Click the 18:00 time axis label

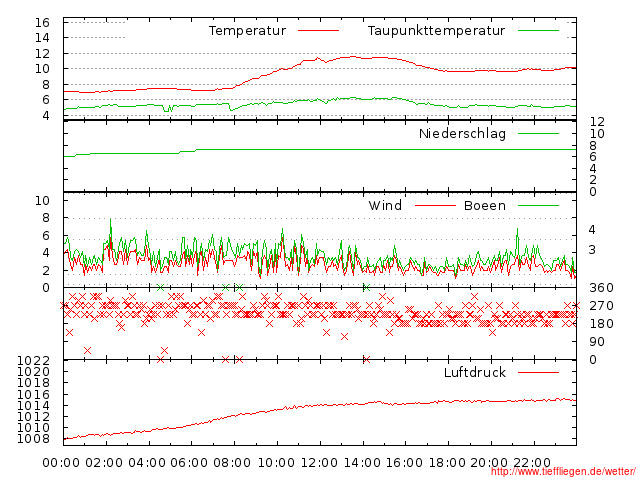click(x=447, y=463)
